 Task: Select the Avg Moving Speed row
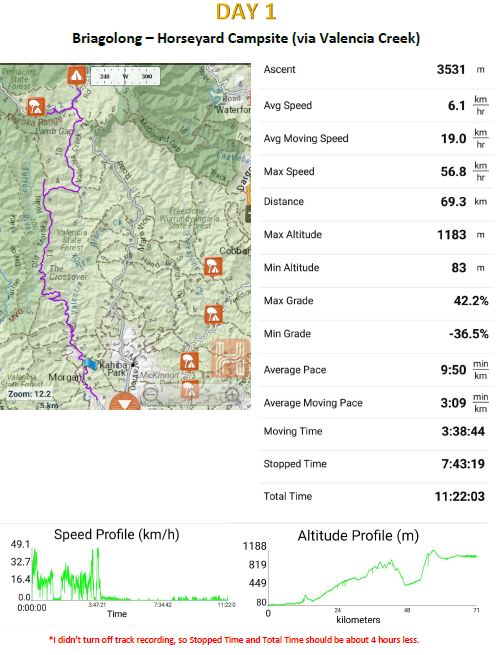click(x=376, y=139)
